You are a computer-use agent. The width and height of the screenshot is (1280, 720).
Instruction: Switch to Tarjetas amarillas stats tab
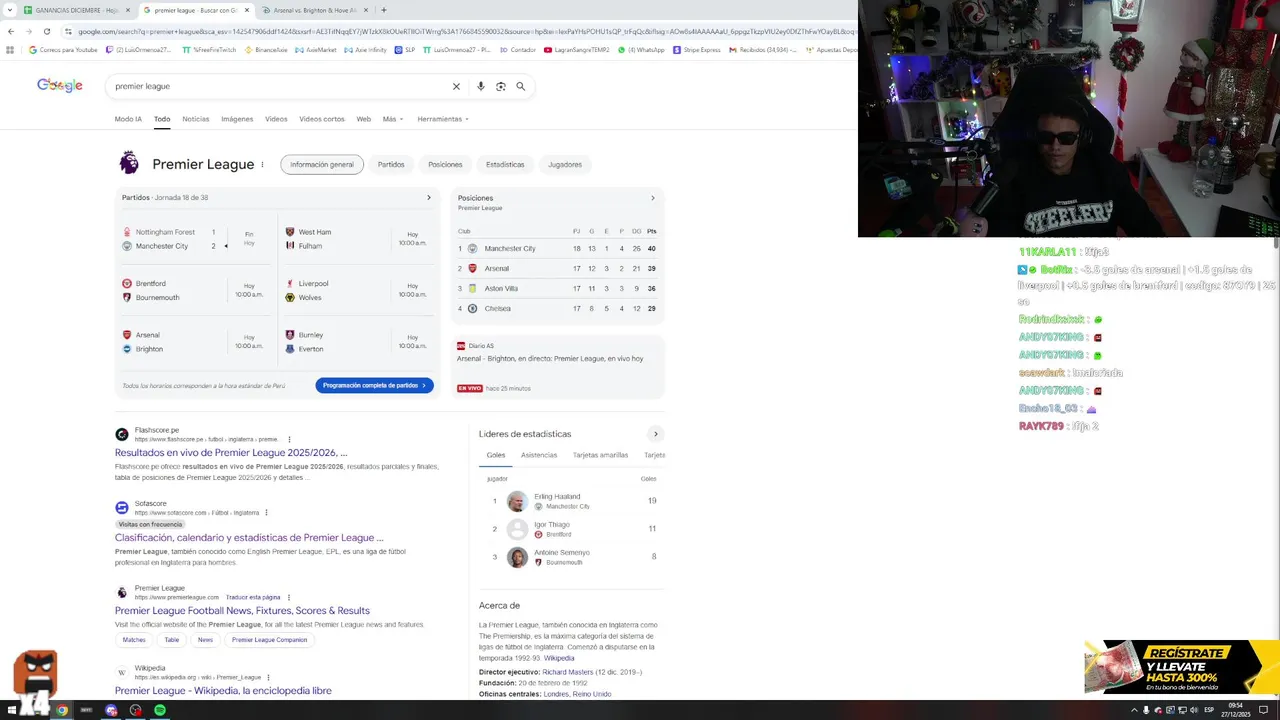[600, 455]
